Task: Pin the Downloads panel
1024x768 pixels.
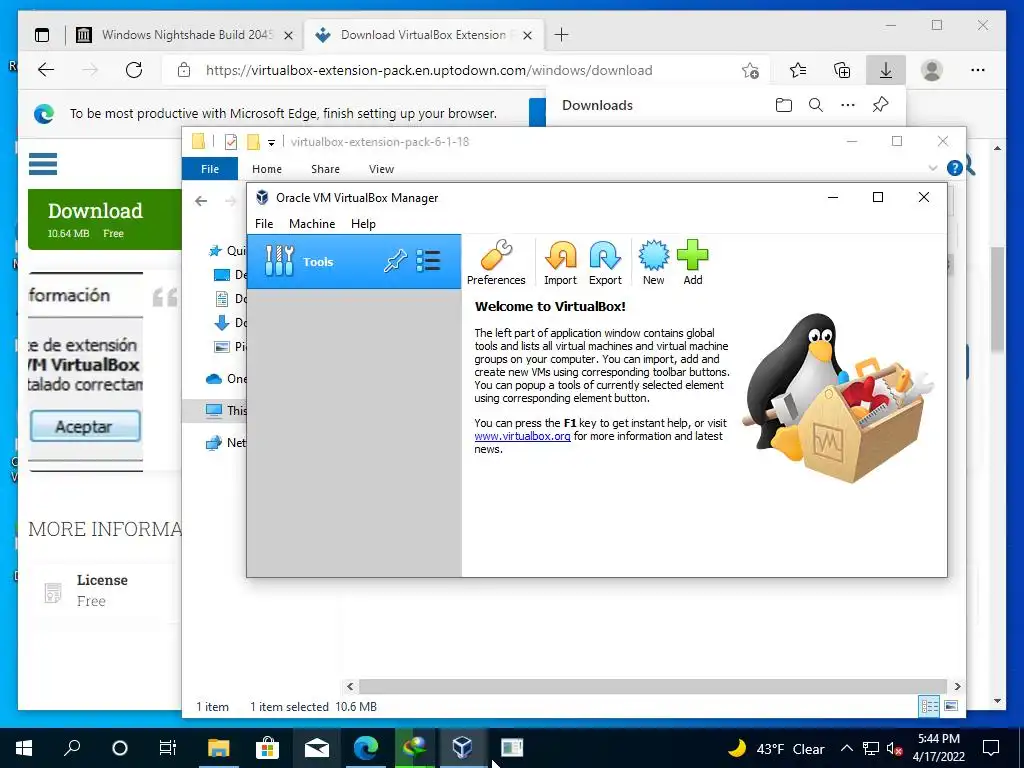Action: pos(880,104)
